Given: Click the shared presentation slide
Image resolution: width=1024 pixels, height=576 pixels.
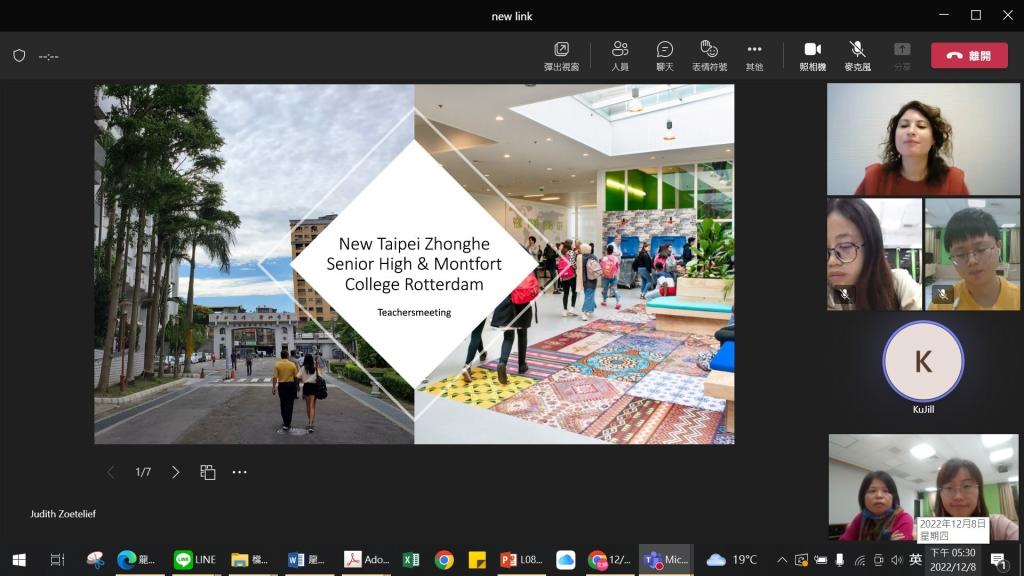Looking at the screenshot, I should (414, 264).
